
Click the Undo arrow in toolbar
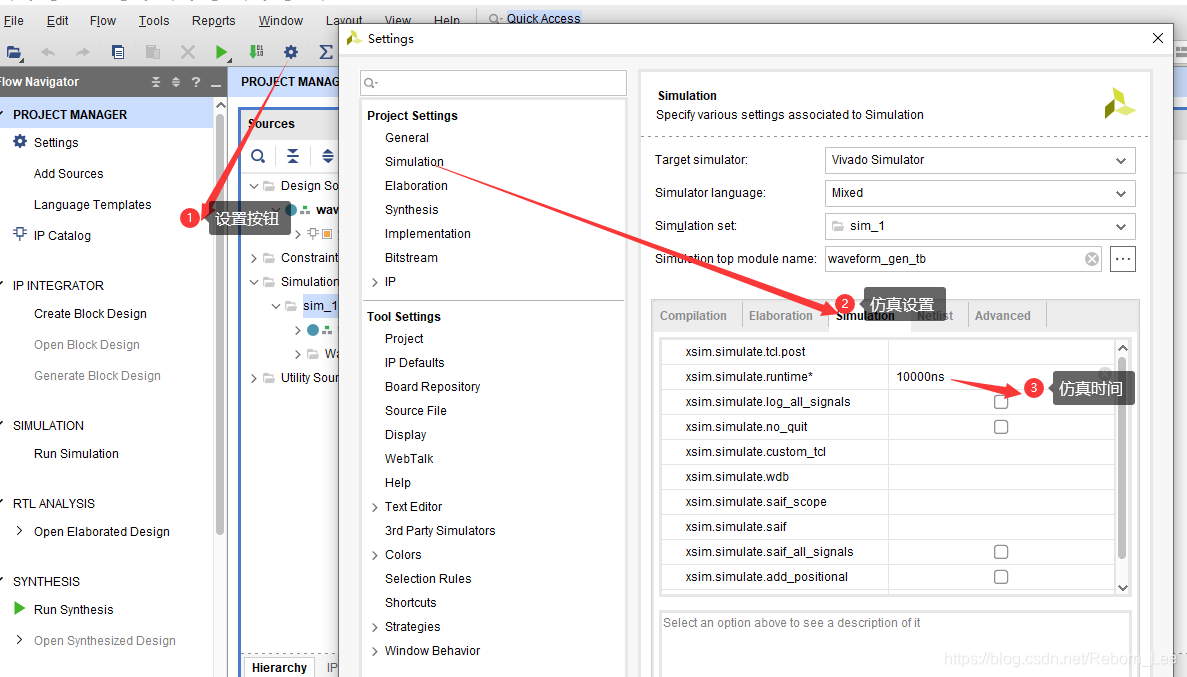[x=48, y=52]
